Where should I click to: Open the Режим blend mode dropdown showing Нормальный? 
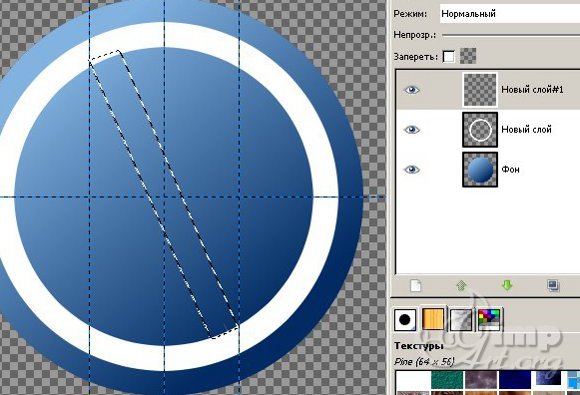[x=510, y=14]
